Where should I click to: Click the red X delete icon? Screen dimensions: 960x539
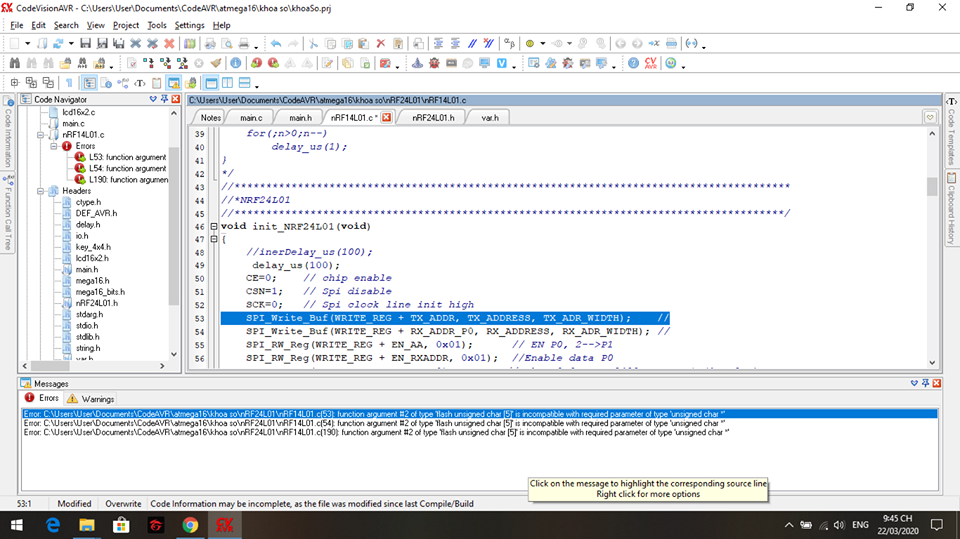(380, 44)
